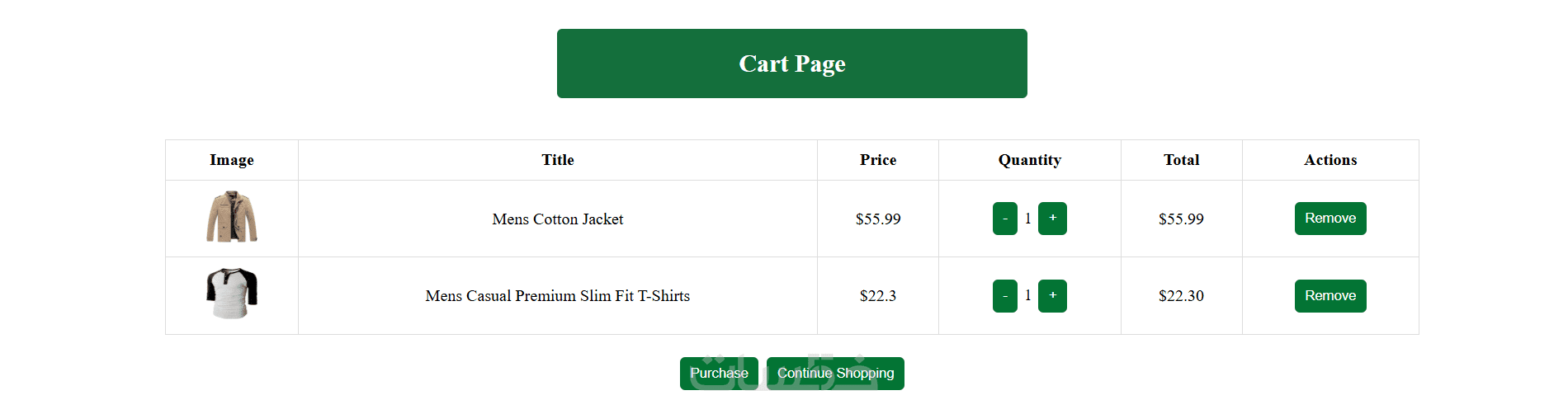
Task: Decrease quantity of Mens Cotton Jacket
Action: pos(1004,219)
